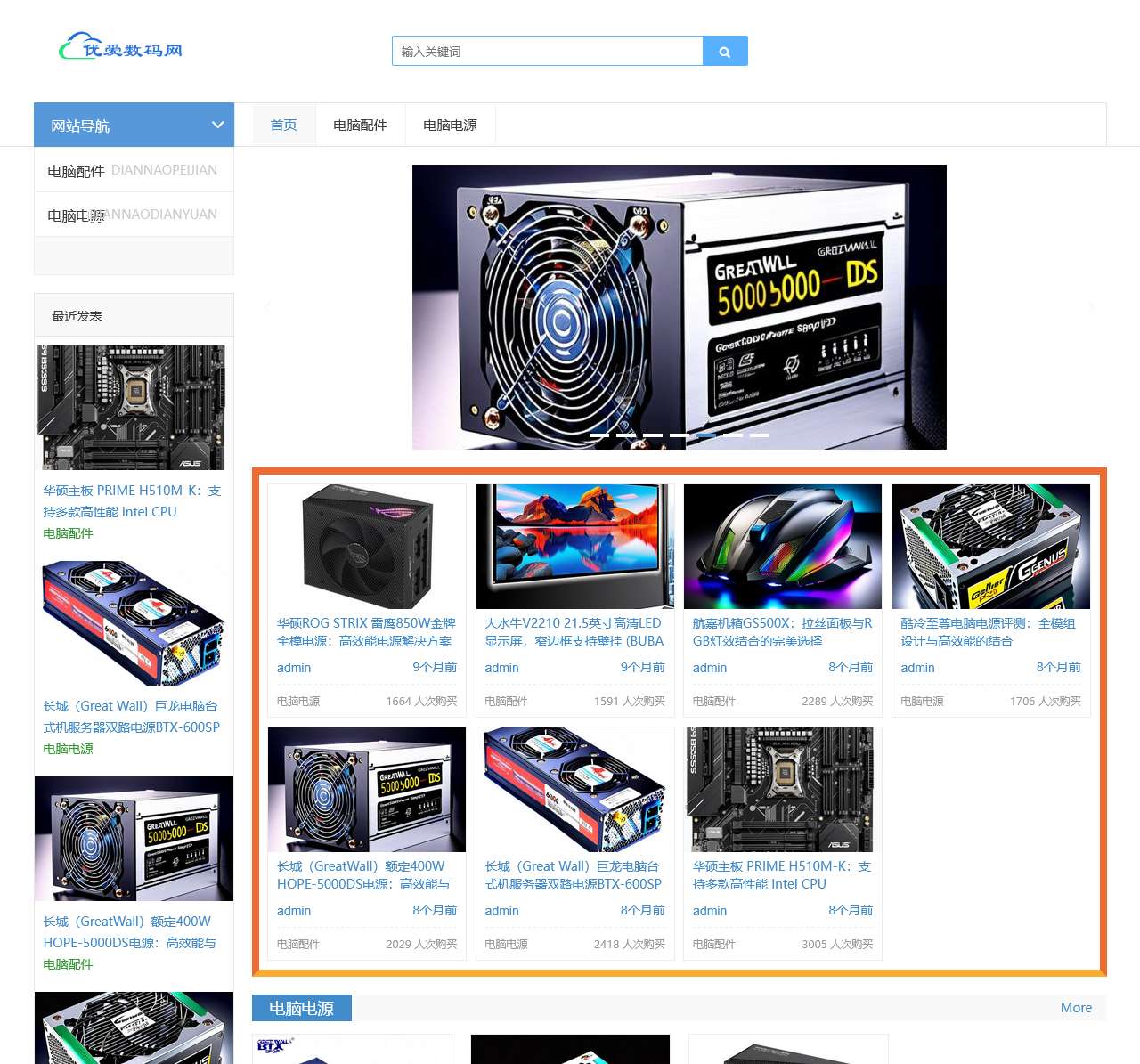Open the 航嘉机箱GS500X article title
The image size is (1140, 1064).
click(x=782, y=632)
